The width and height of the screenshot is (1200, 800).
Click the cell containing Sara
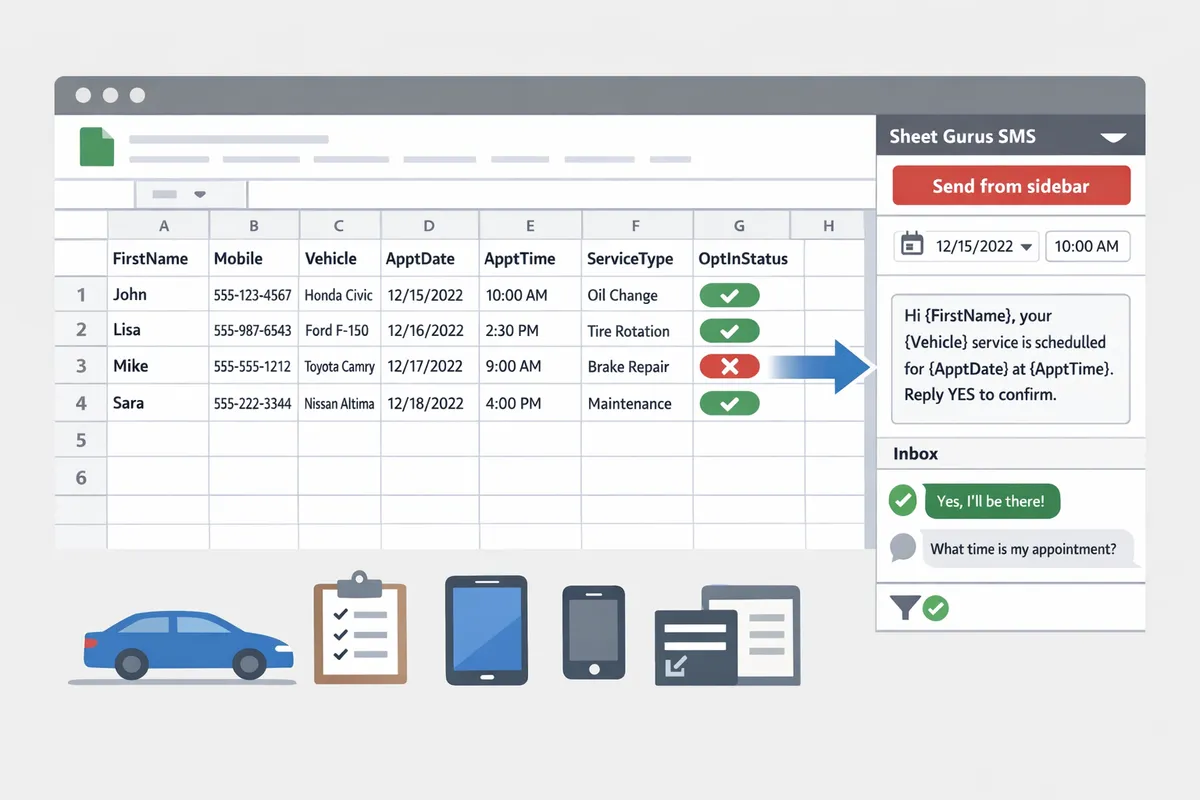[158, 403]
